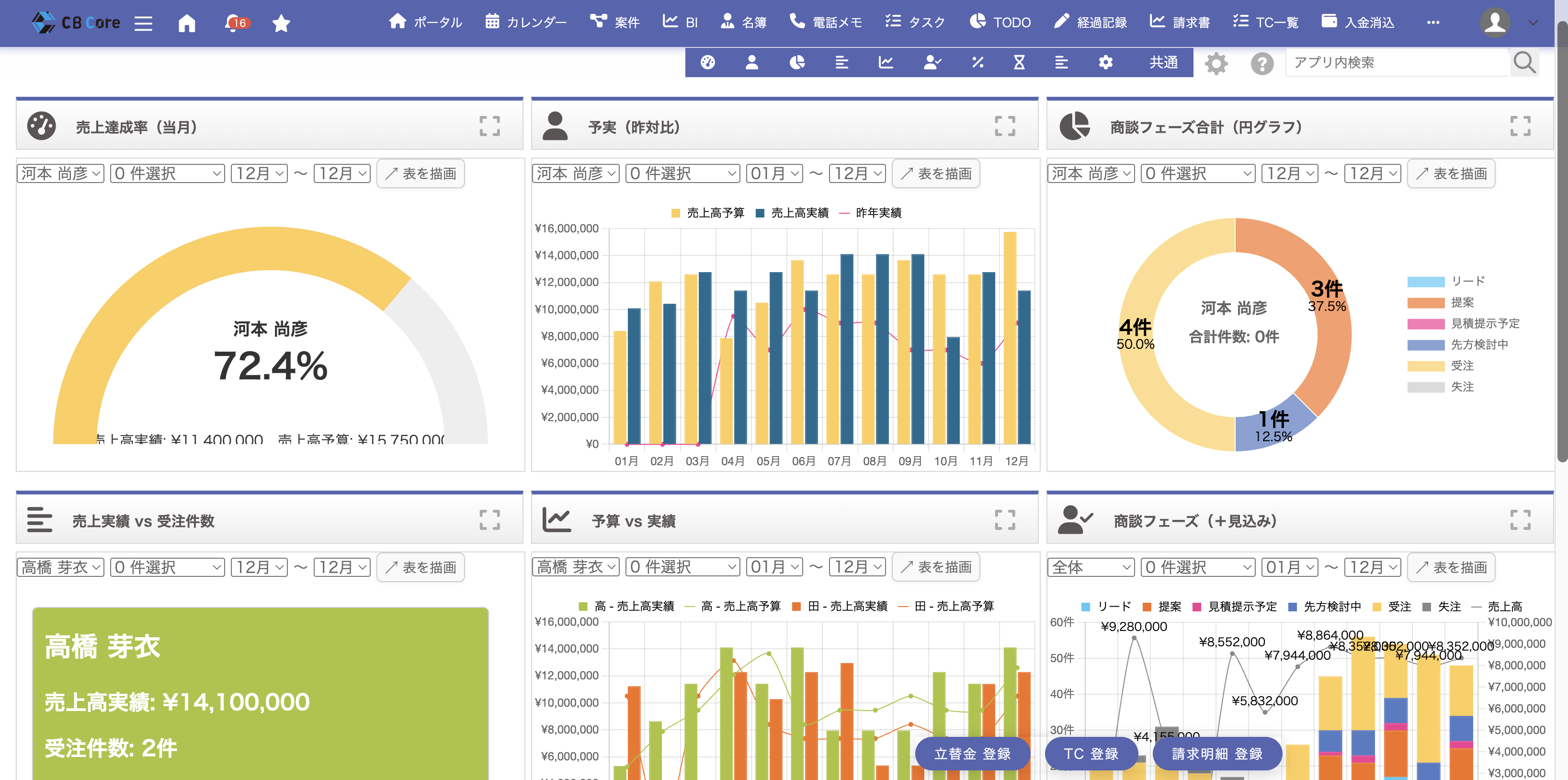The image size is (1568, 780).
Task: Open 01月 start month dropdown in 予実 panel
Action: click(774, 173)
